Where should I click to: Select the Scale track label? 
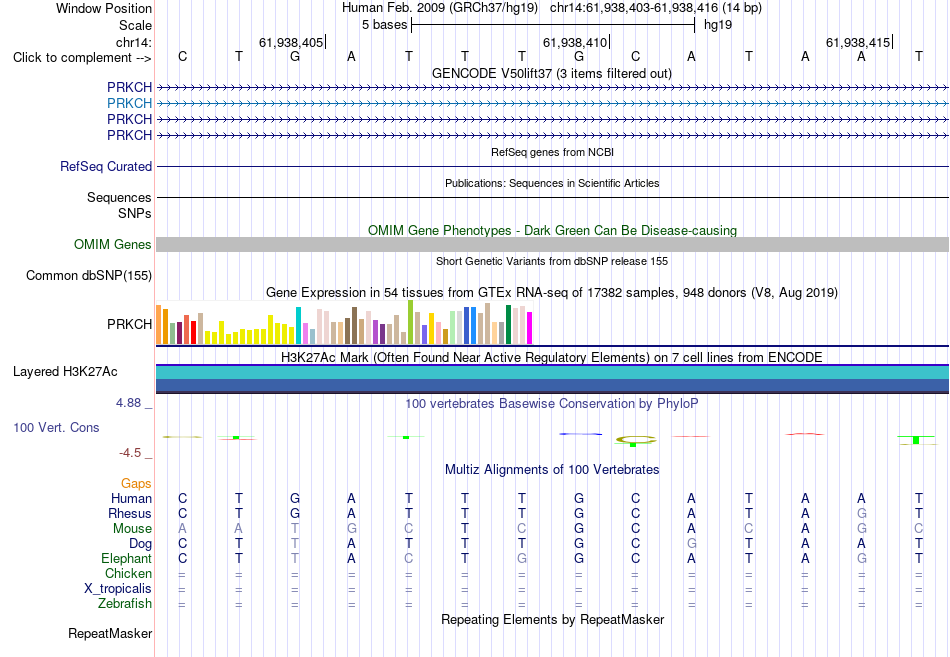(135, 25)
